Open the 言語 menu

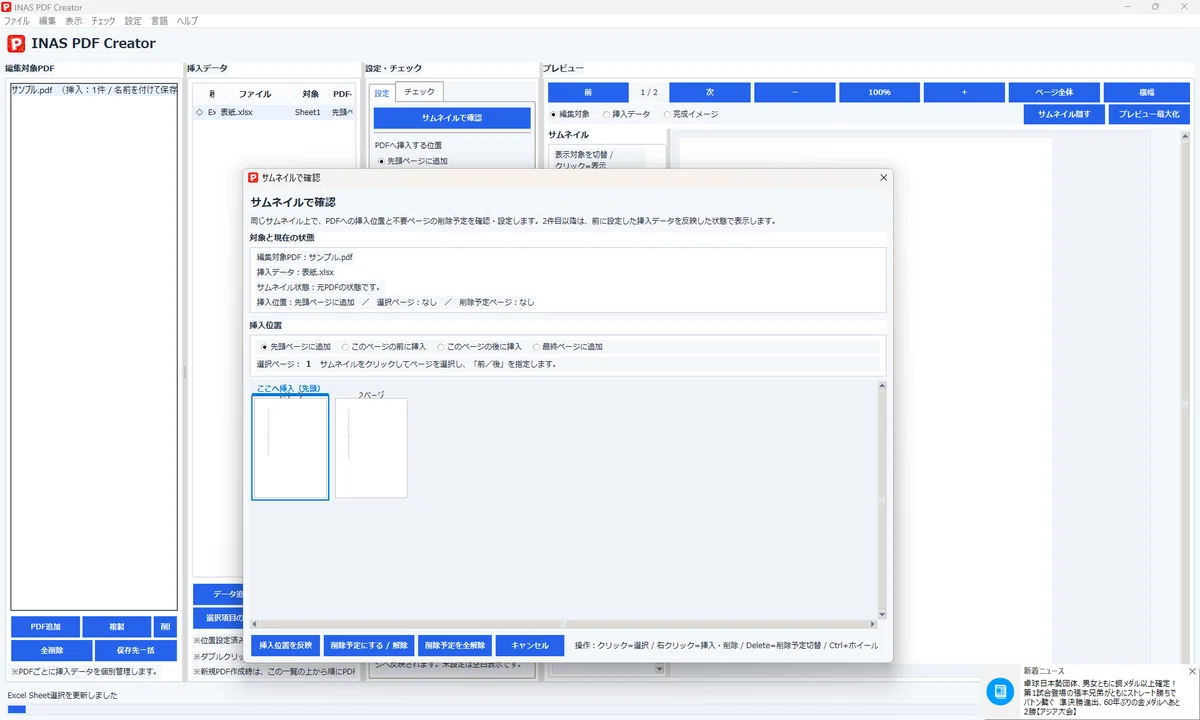[x=160, y=20]
